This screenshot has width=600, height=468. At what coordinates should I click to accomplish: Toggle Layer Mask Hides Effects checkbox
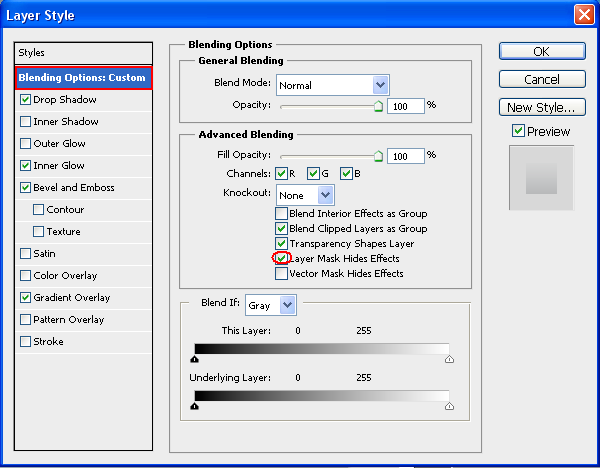[x=281, y=259]
